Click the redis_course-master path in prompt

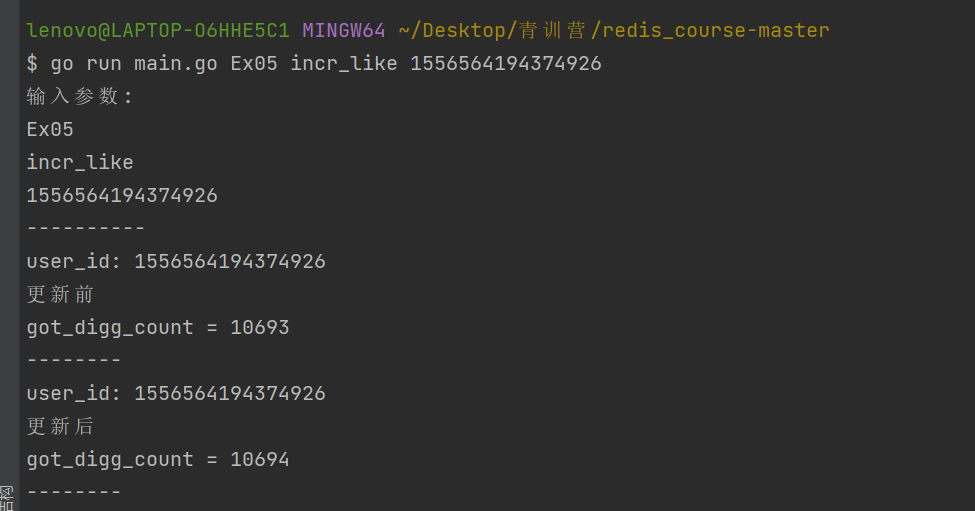pos(716,30)
